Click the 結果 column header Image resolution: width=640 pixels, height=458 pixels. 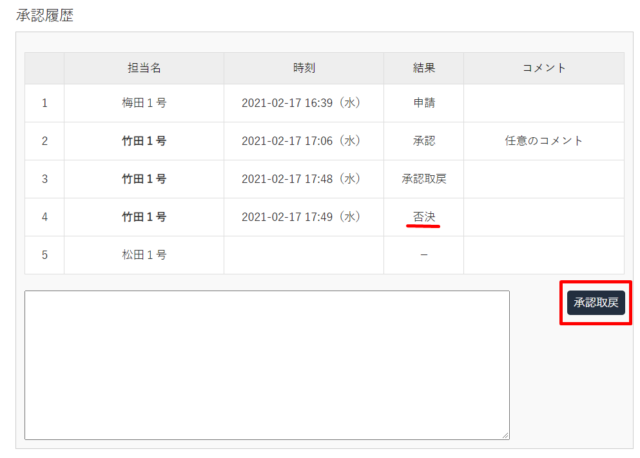click(424, 68)
